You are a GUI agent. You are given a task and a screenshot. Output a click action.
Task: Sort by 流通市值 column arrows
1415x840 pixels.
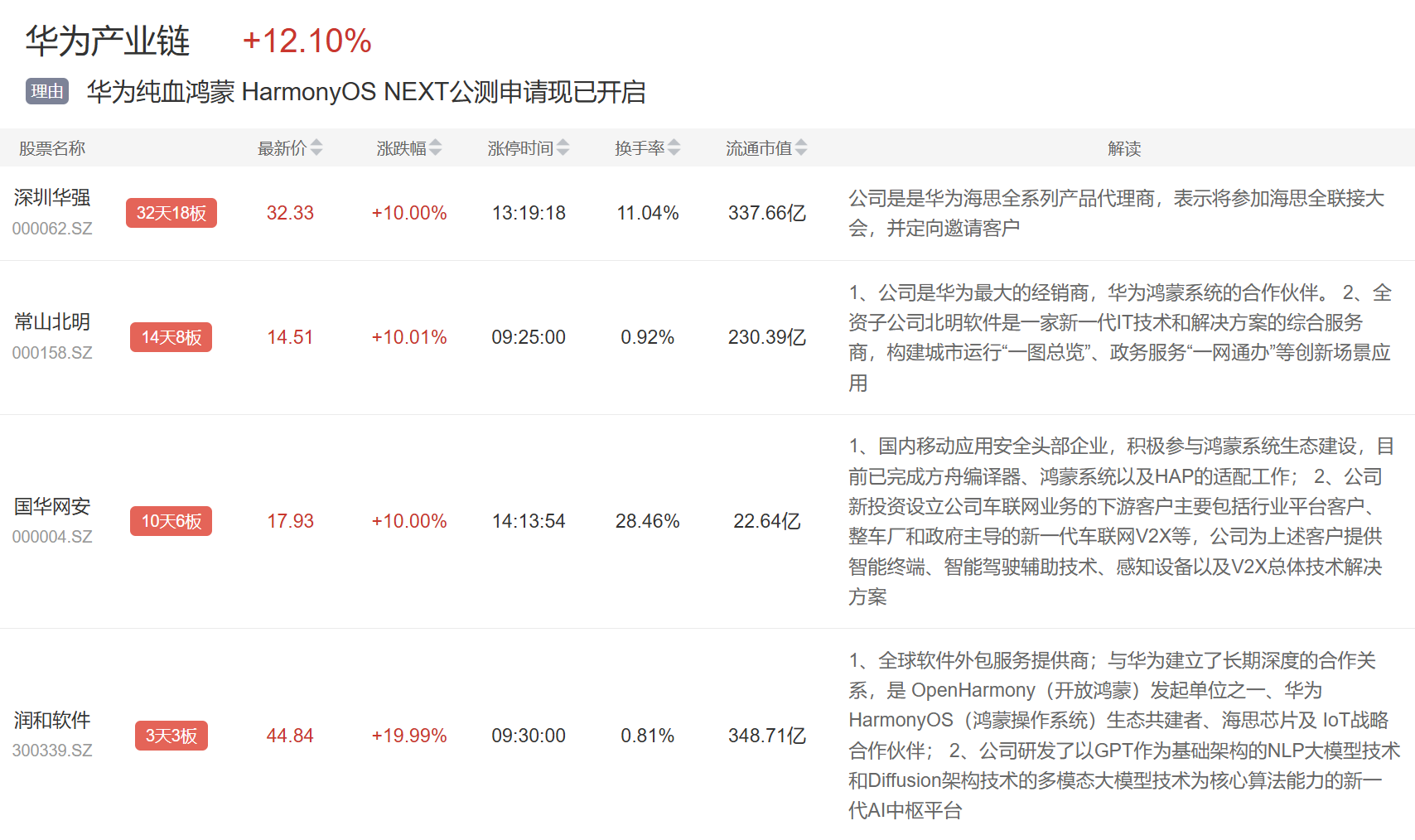(x=801, y=148)
